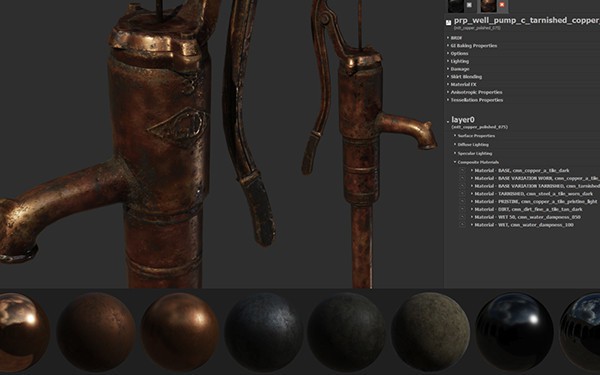Select the glossy black wet sphere preview

coord(514,332)
